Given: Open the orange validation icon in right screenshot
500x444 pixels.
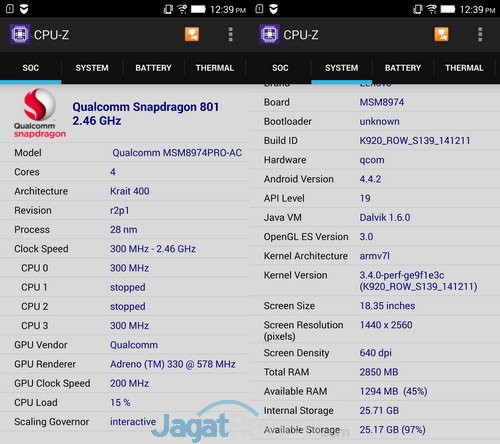Looking at the screenshot, I should [x=441, y=34].
